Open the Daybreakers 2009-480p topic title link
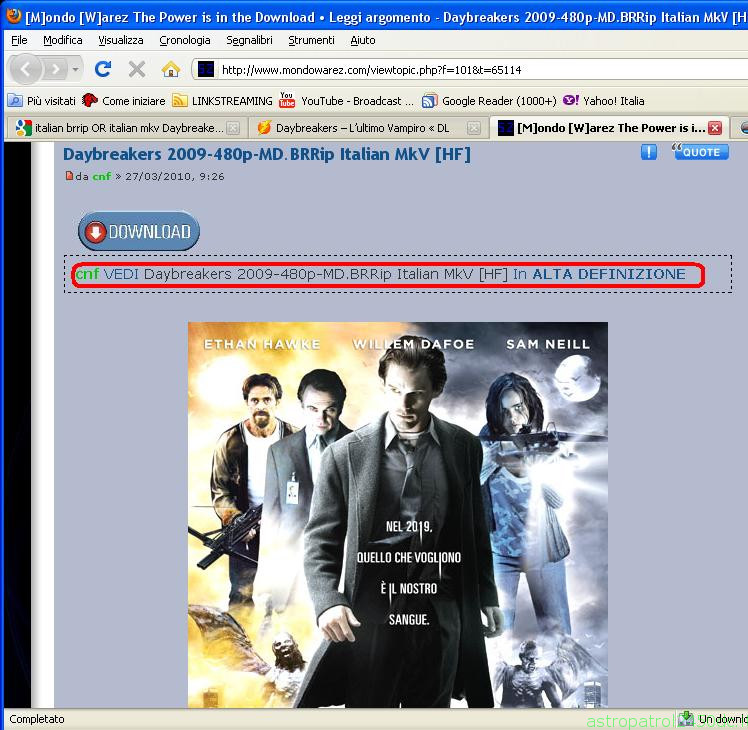The width and height of the screenshot is (748, 730). point(267,154)
